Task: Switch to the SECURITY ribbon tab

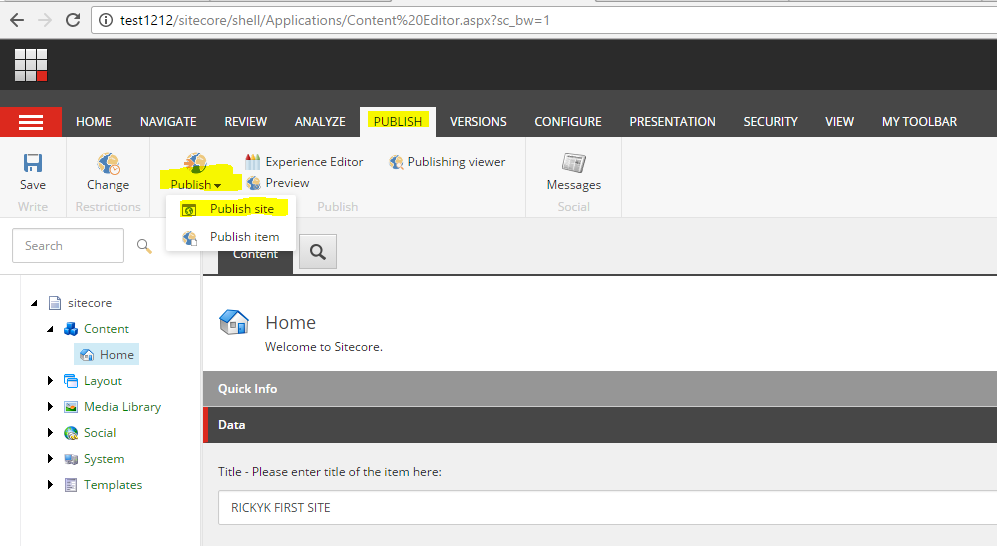Action: [770, 121]
